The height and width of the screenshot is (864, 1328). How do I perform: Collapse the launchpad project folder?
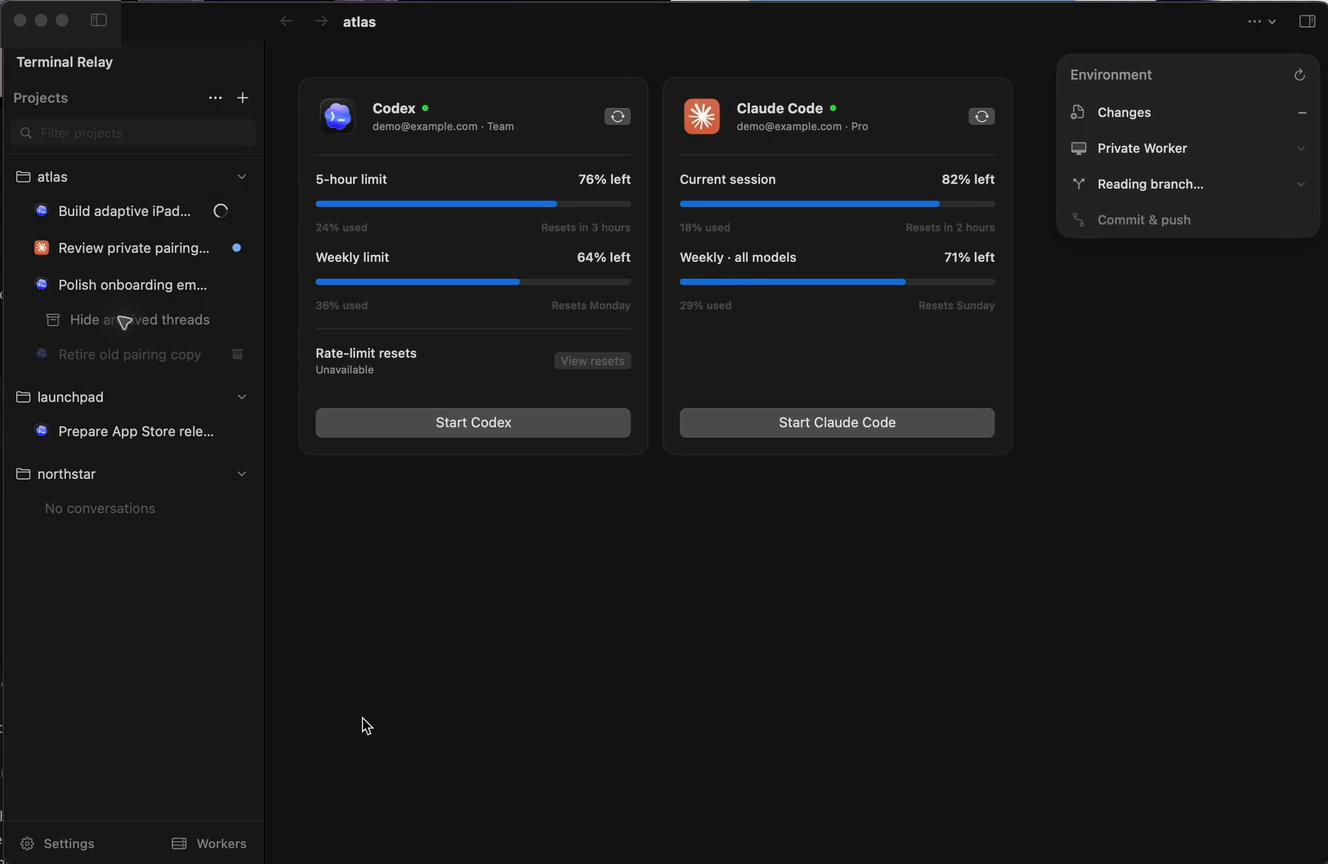[241, 397]
